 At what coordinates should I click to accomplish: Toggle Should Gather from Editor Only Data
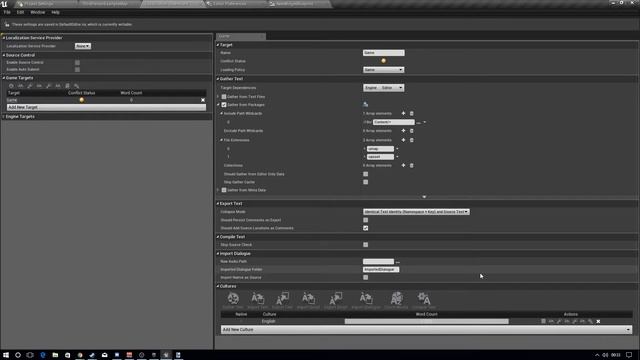[366, 174]
